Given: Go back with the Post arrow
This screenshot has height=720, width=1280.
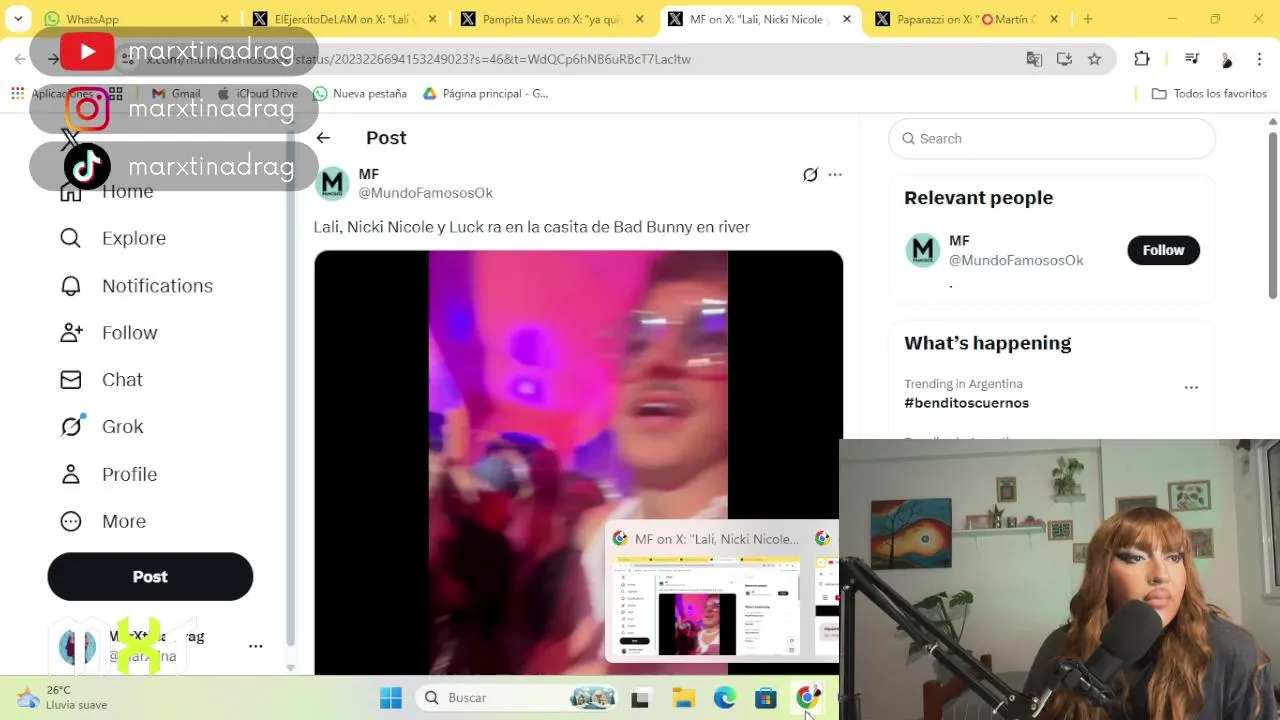Looking at the screenshot, I should pyautogui.click(x=323, y=138).
